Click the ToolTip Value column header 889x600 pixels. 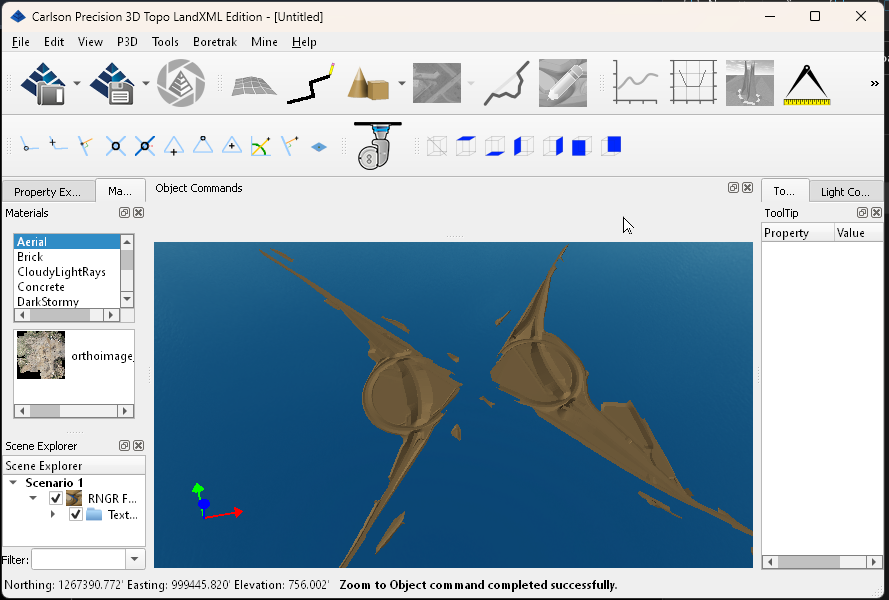[858, 233]
